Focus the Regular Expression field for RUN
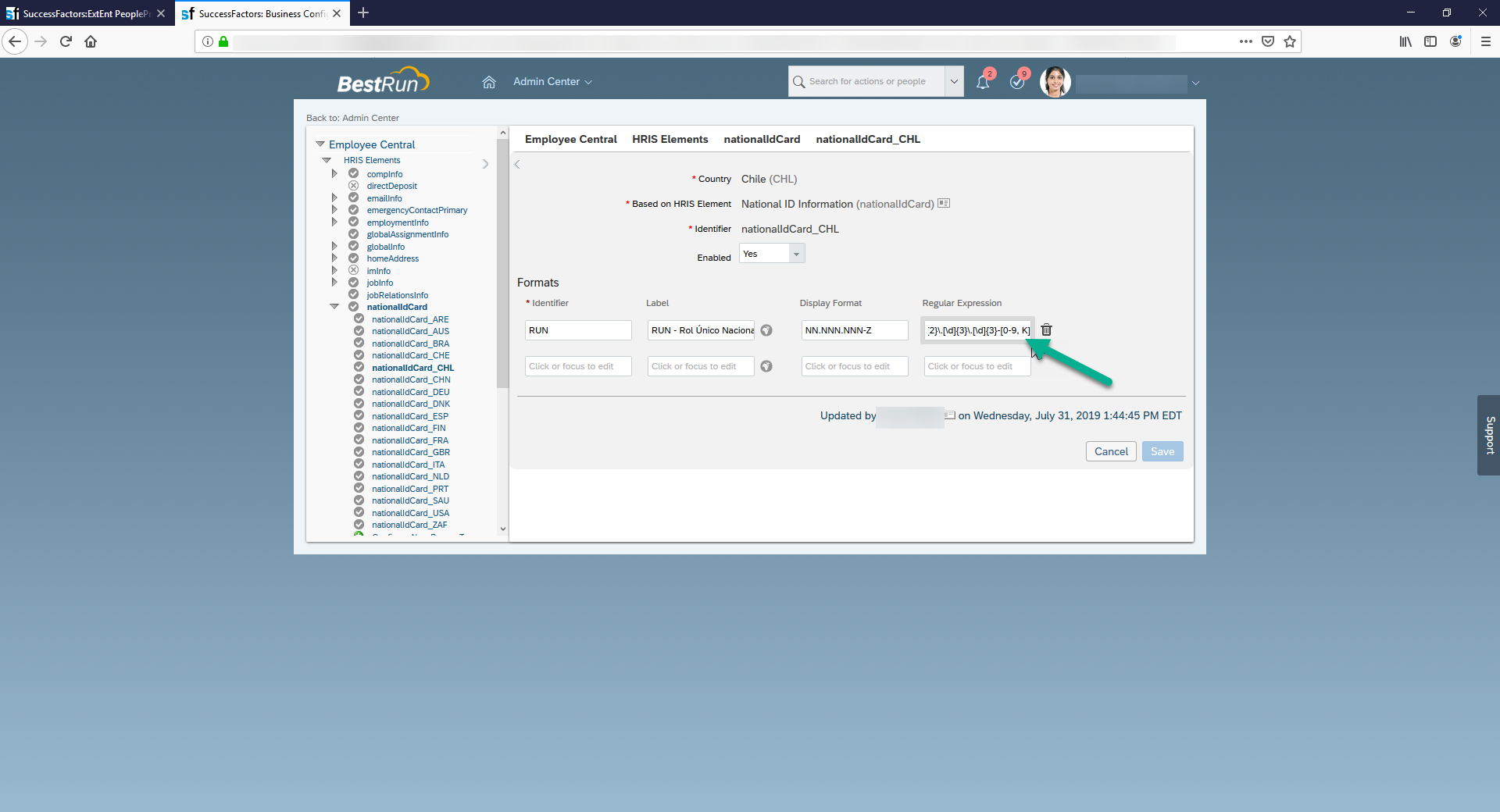 [x=977, y=330]
